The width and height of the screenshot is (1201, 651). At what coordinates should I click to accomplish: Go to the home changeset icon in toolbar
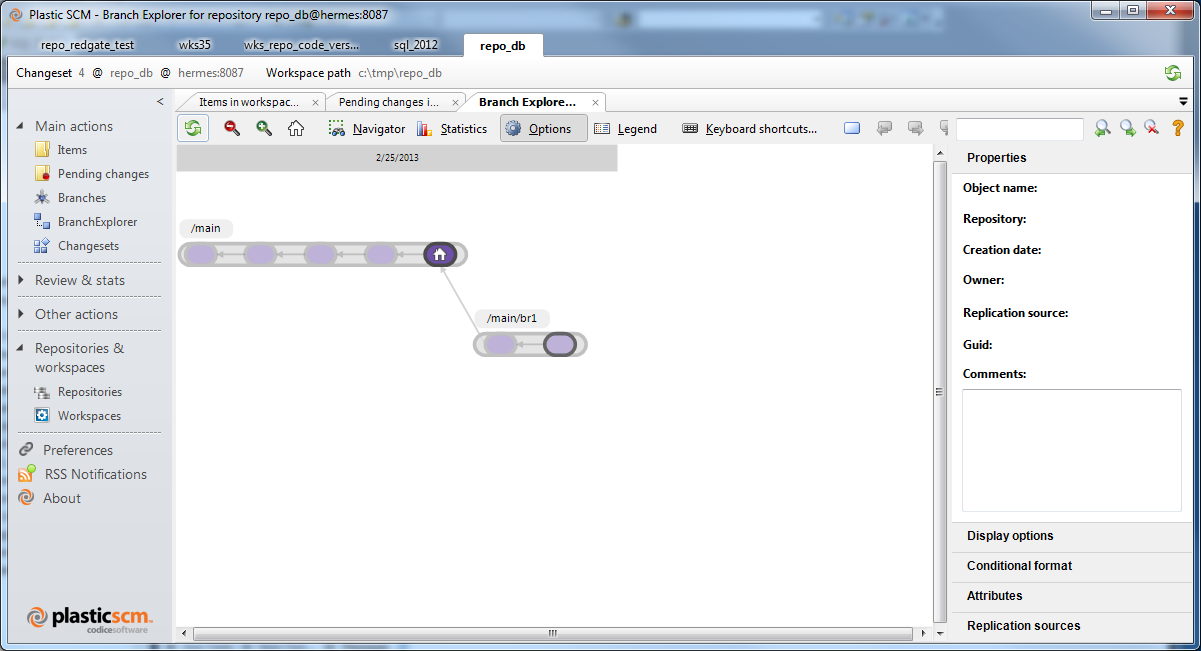pyautogui.click(x=296, y=128)
